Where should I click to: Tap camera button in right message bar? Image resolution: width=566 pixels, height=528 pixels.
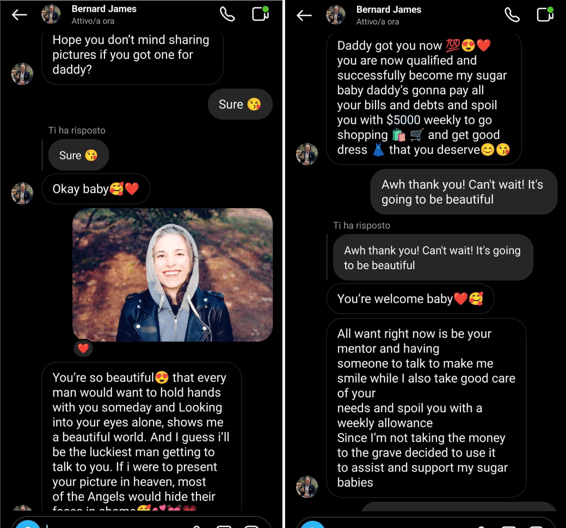(x=313, y=524)
